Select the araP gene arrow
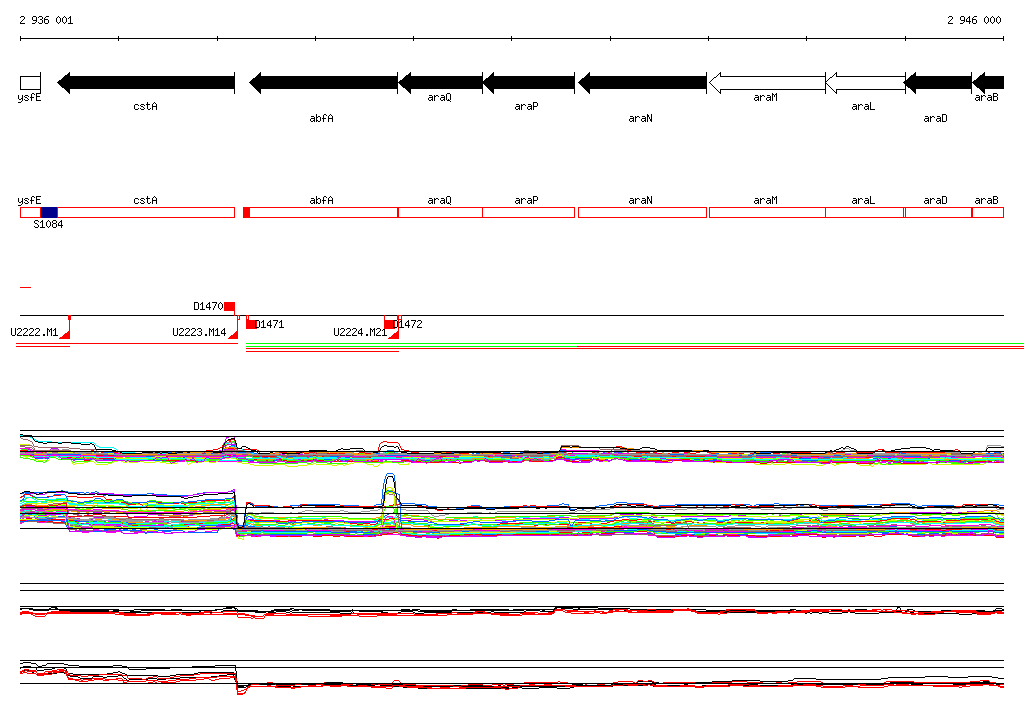This screenshot has width=1024, height=714. (529, 83)
